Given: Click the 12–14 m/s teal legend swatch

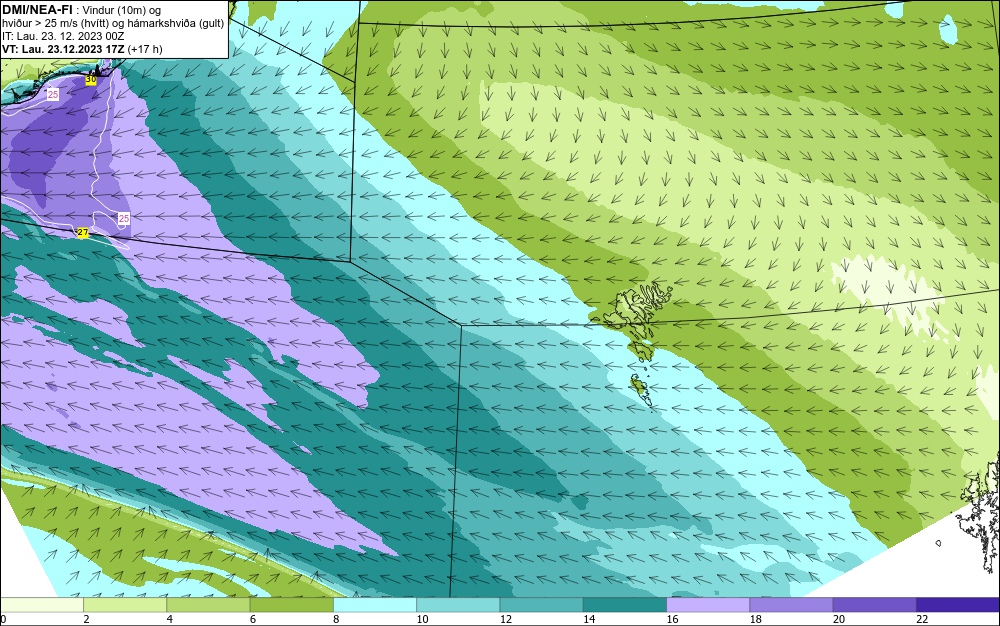Looking at the screenshot, I should click(x=541, y=605).
